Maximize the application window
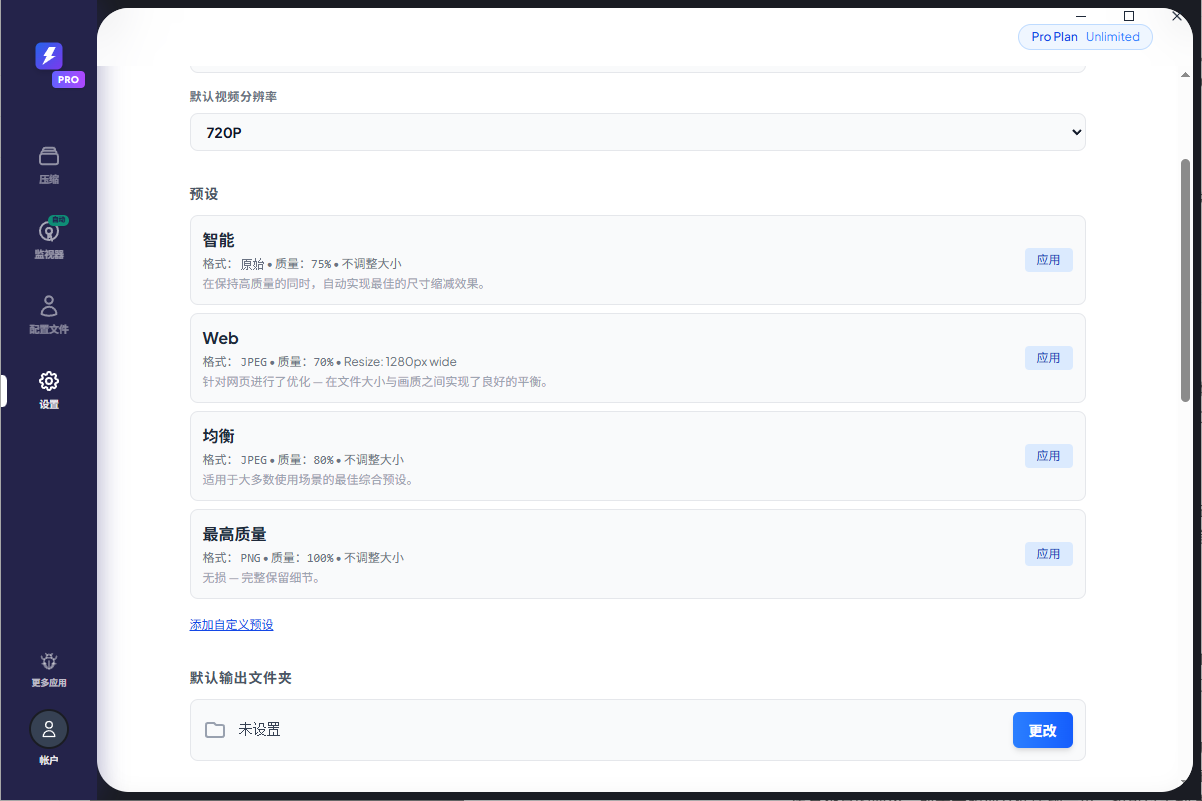 pyautogui.click(x=1129, y=15)
